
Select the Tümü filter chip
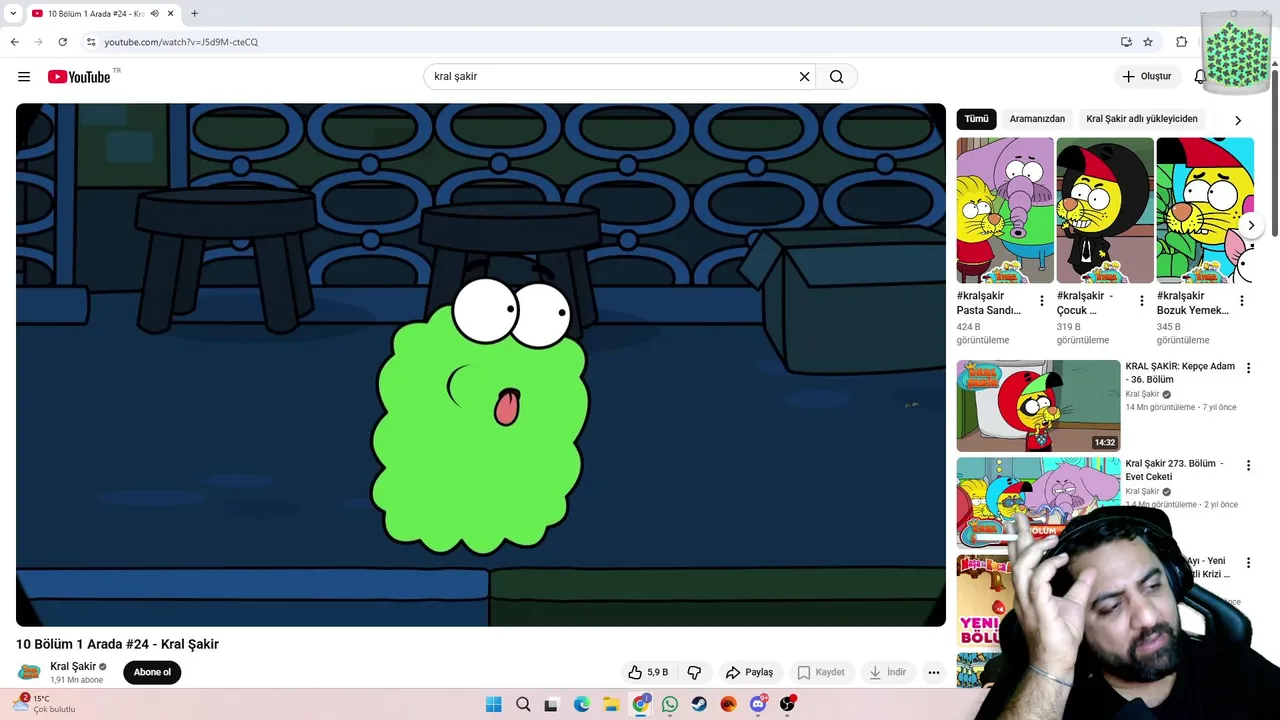tap(976, 119)
